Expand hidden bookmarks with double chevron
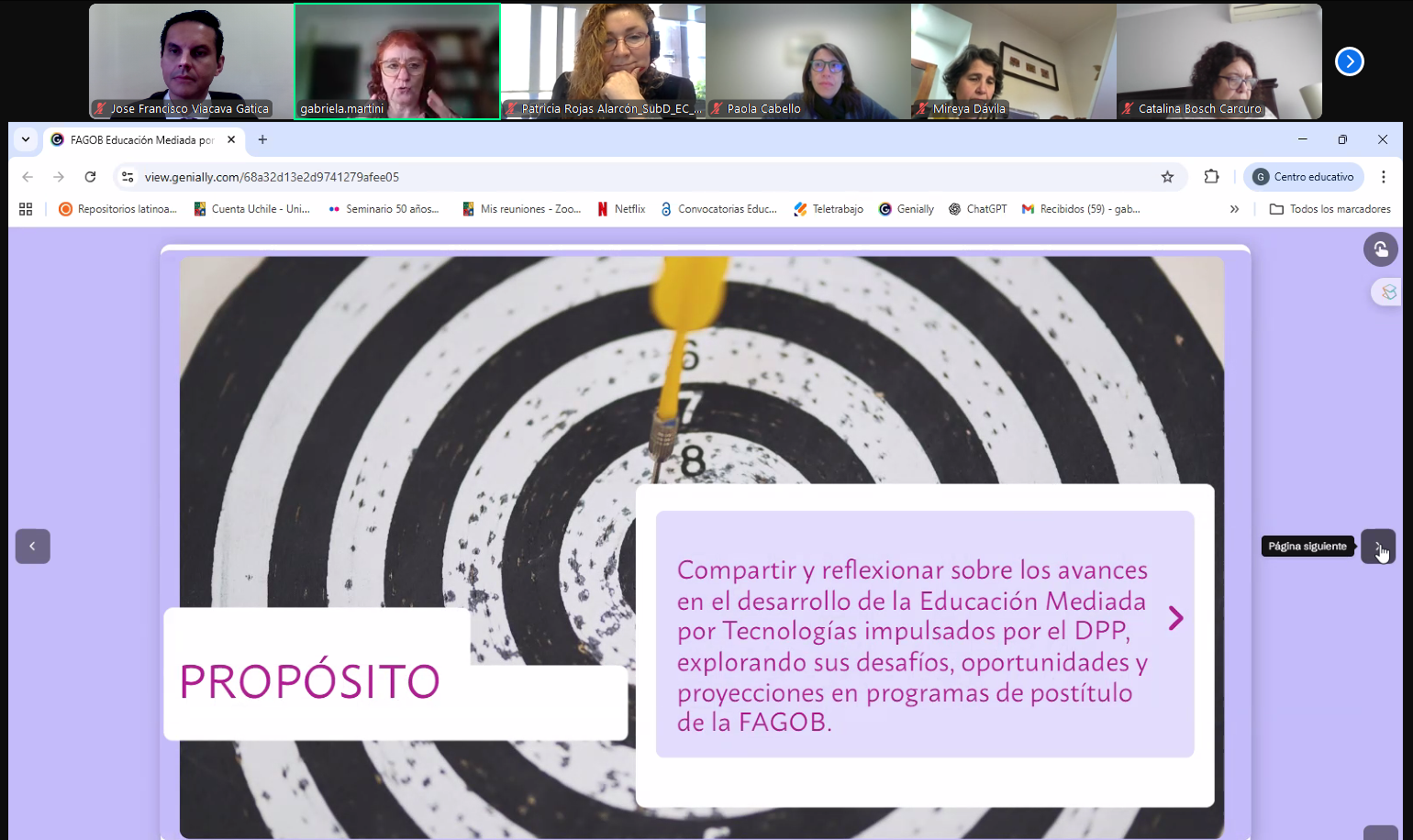 pos(1234,209)
